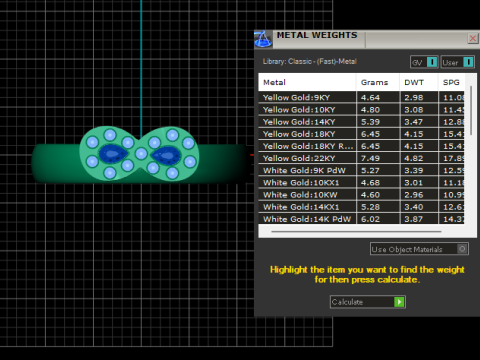Select the White Gold:10KW row
480x360 pixels.
tap(361, 195)
